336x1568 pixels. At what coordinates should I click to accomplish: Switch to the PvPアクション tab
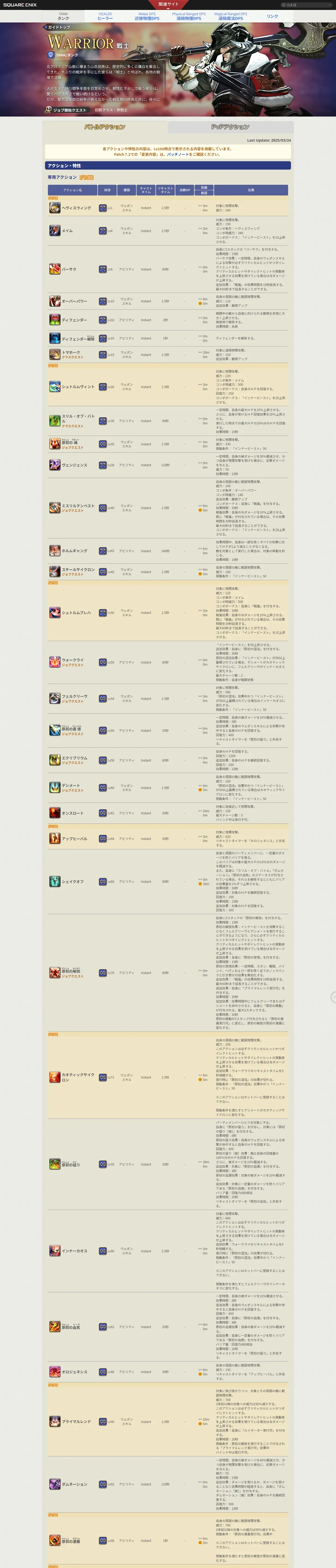pyautogui.click(x=231, y=127)
